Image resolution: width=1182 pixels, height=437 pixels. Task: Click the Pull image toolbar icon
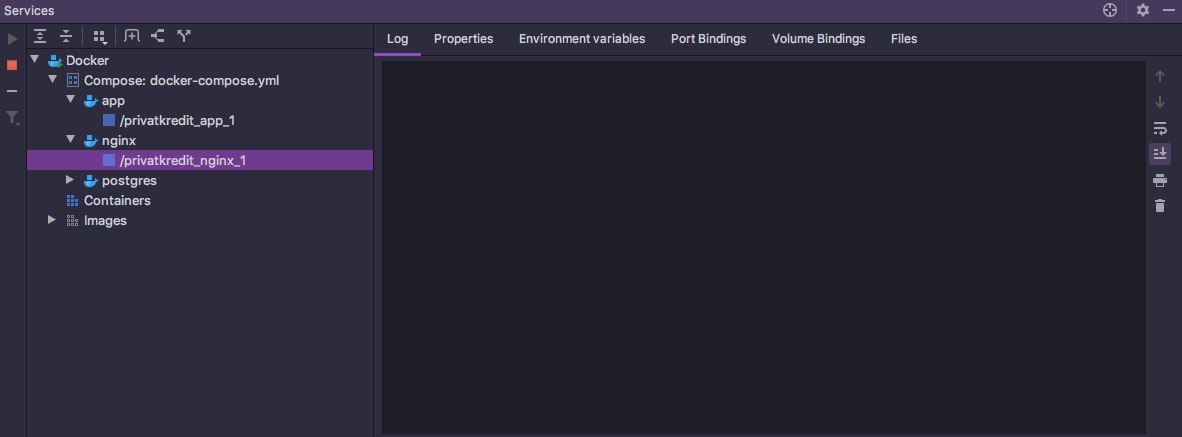click(x=158, y=35)
